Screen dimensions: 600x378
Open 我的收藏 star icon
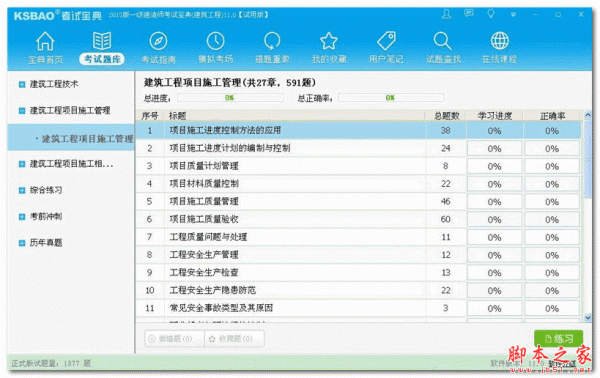tap(329, 41)
